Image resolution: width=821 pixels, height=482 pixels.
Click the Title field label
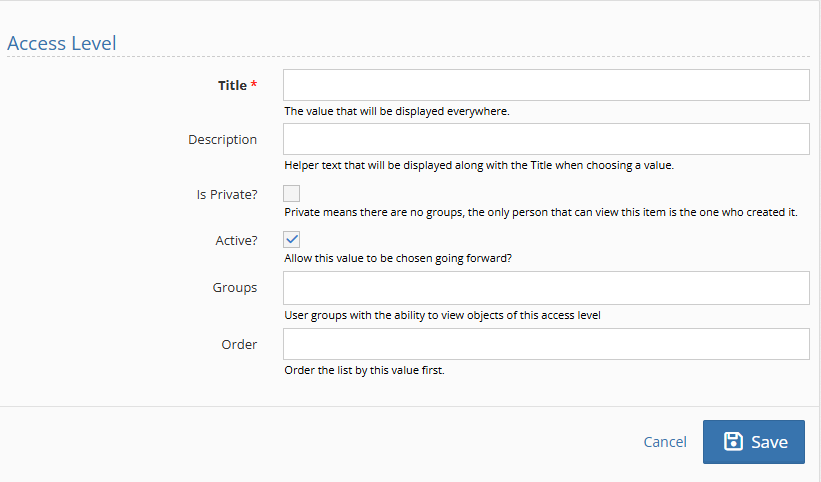[x=232, y=85]
